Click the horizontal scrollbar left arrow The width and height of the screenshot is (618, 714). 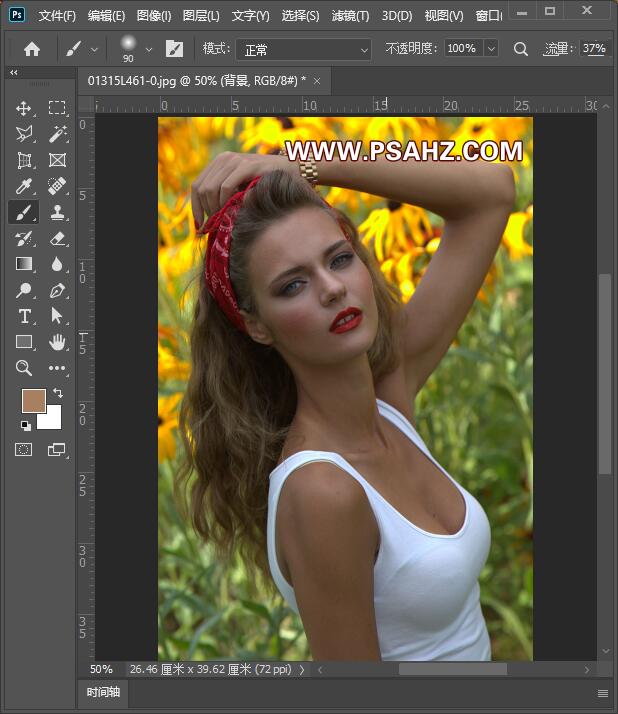(x=320, y=669)
